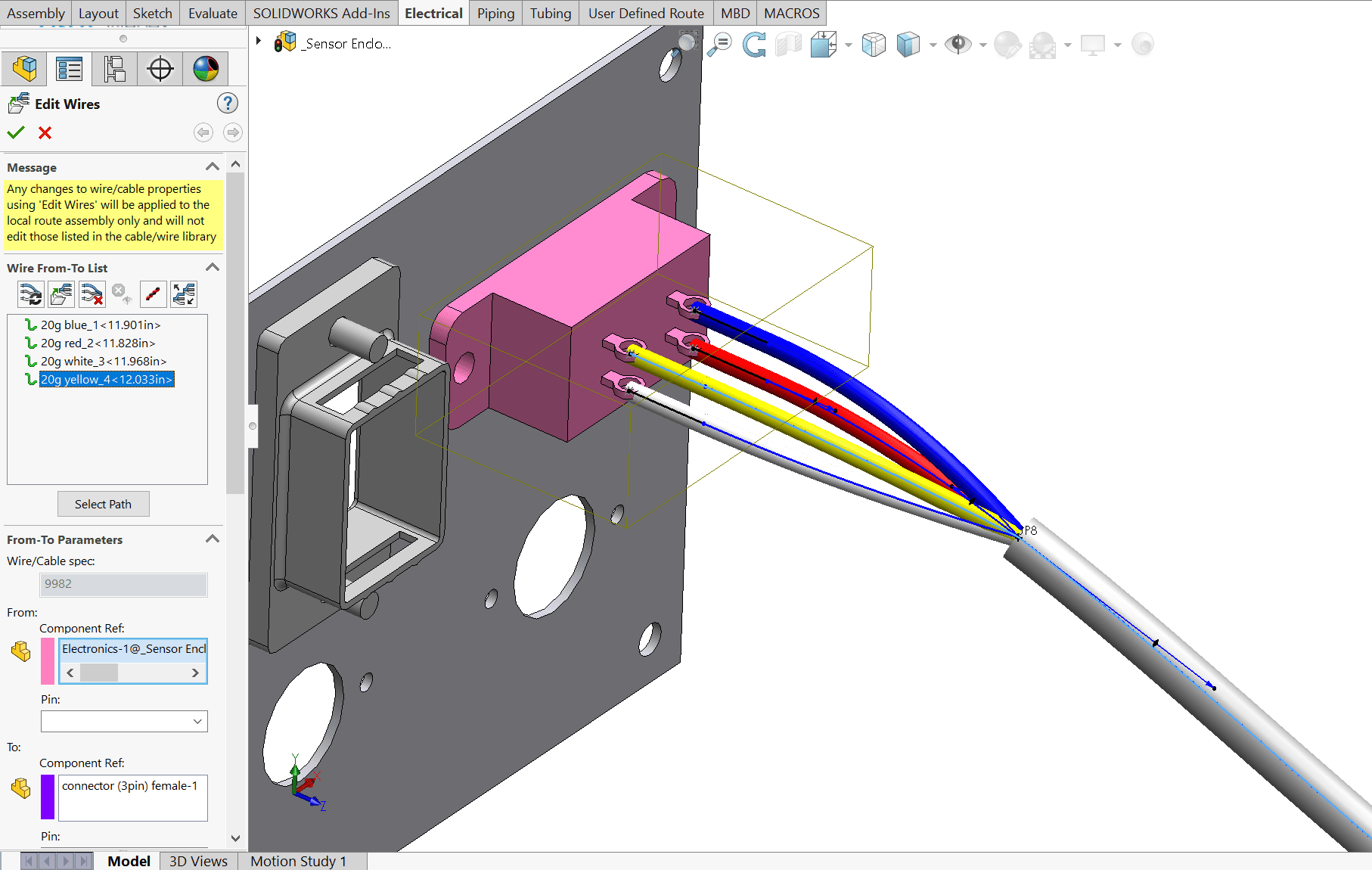Click the Select Path button
Viewport: 1372px width, 870px height.
point(103,504)
